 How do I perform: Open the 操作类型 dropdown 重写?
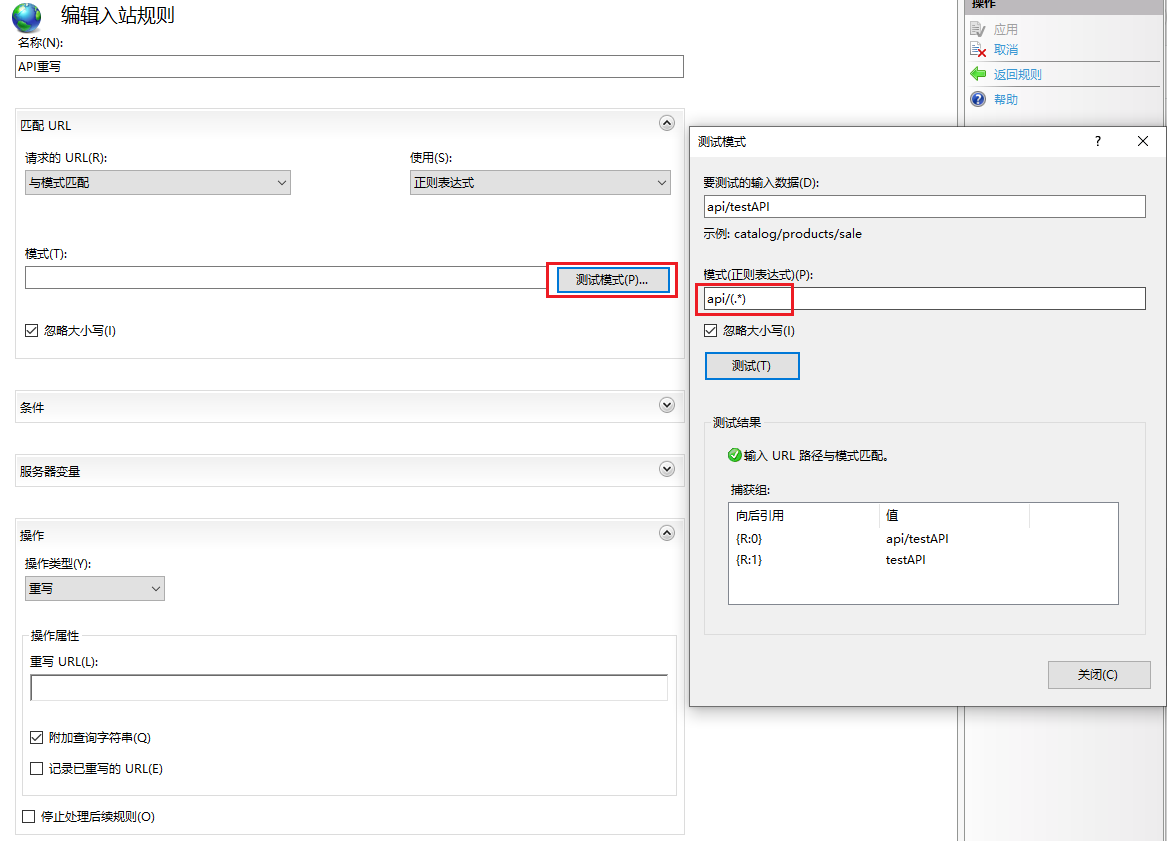tap(95, 589)
